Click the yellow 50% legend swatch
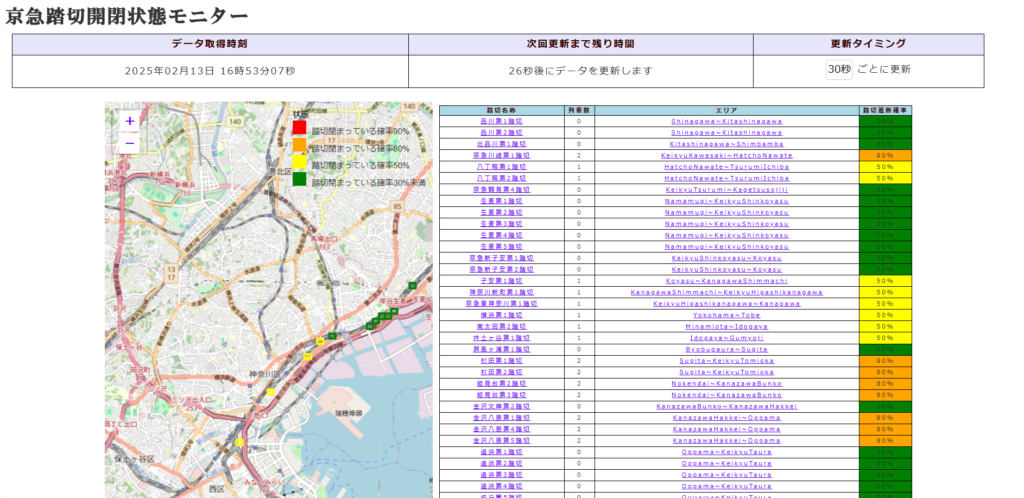The height and width of the screenshot is (498, 1024). (x=299, y=163)
